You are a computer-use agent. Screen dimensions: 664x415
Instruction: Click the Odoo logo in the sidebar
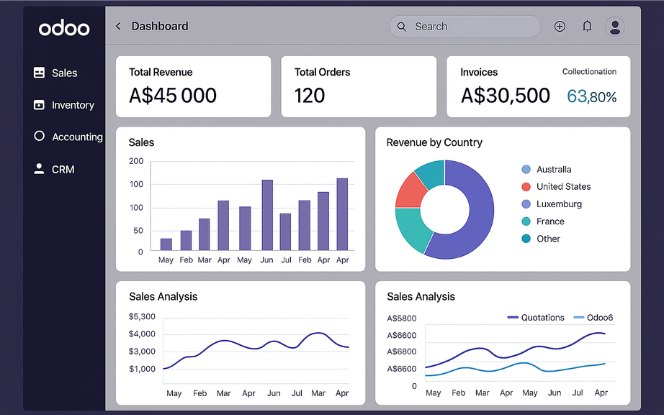(64, 28)
